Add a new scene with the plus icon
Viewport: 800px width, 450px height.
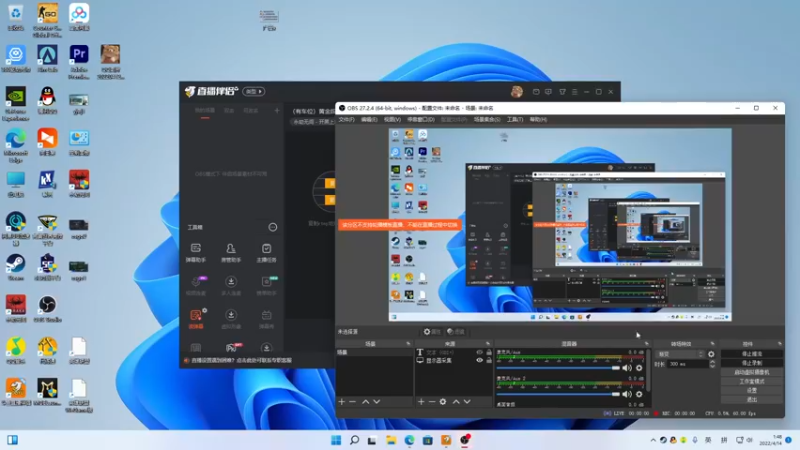(x=342, y=402)
